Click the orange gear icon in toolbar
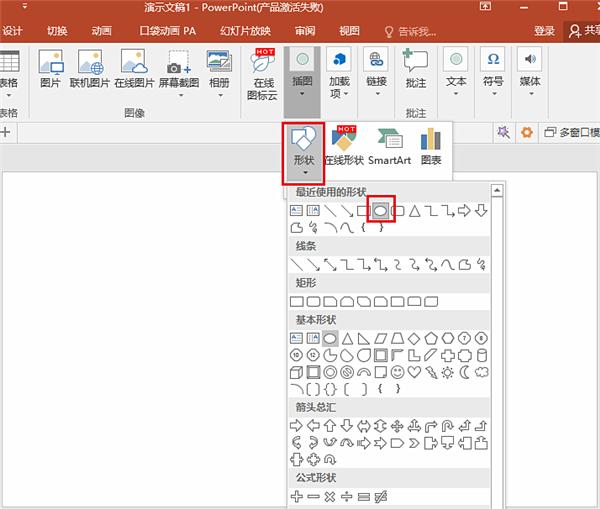Screen dimensions: 600x509 coord(527,132)
